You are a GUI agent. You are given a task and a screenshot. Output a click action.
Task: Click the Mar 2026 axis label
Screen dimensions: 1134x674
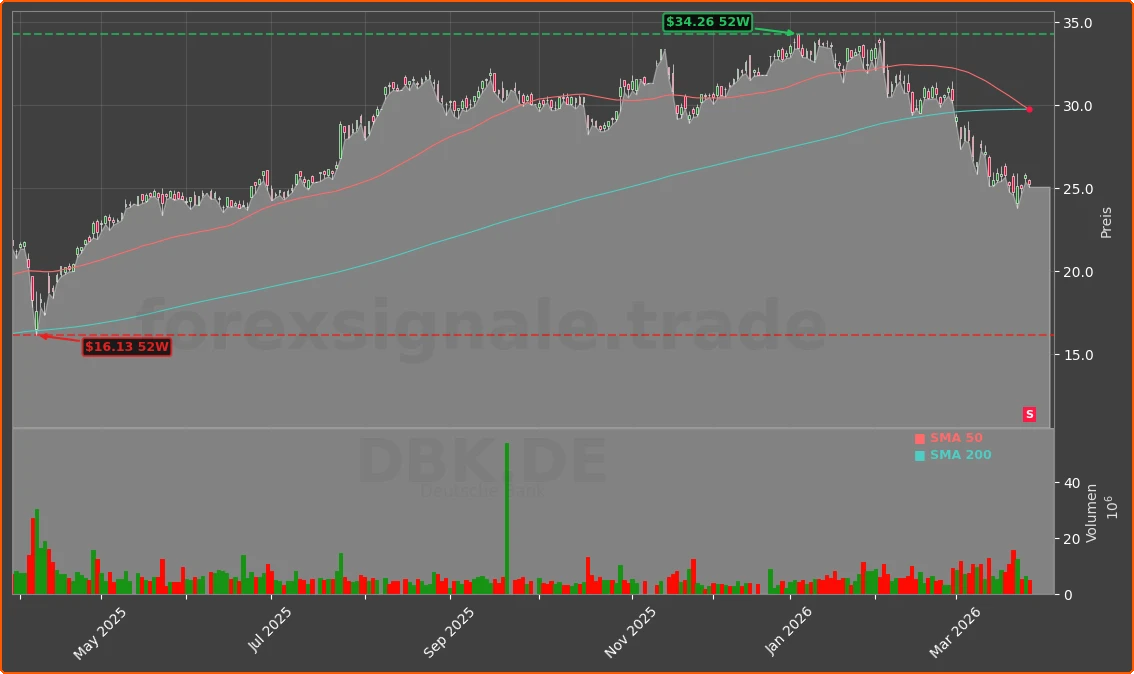(955, 633)
